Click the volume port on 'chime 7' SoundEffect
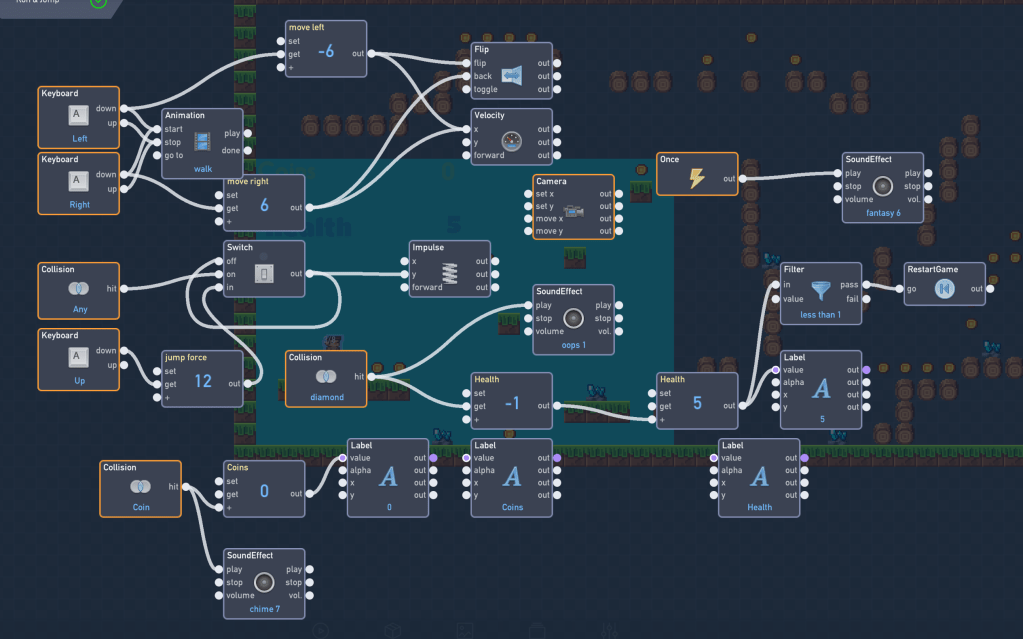 [x=220, y=594]
